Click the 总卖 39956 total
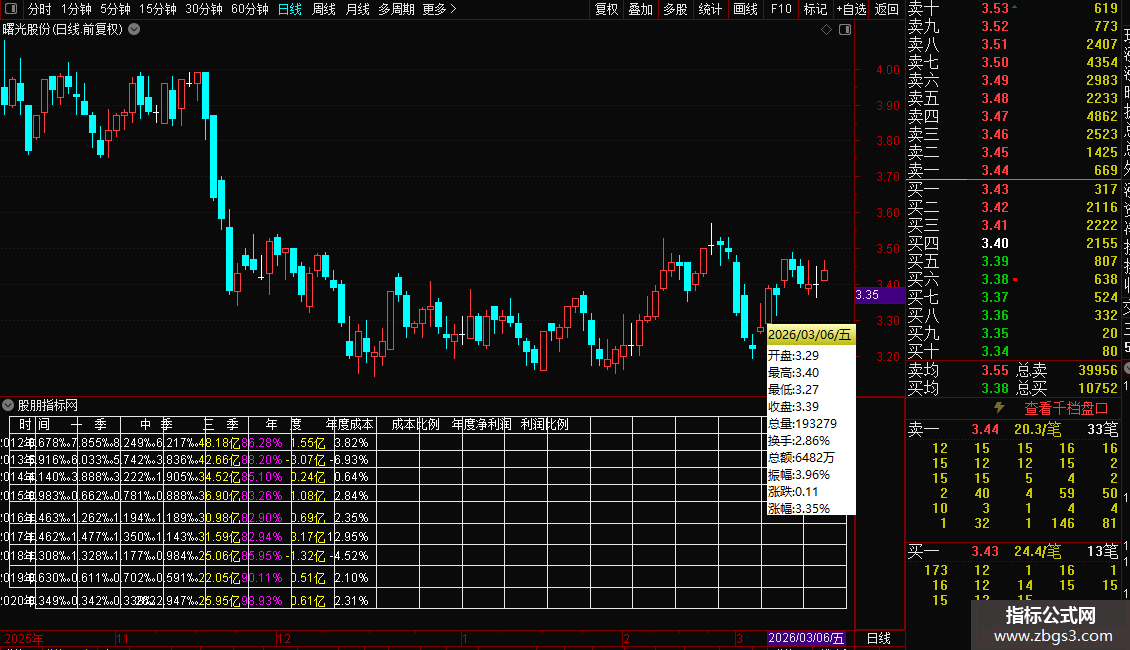Image resolution: width=1130 pixels, height=650 pixels. point(1098,370)
